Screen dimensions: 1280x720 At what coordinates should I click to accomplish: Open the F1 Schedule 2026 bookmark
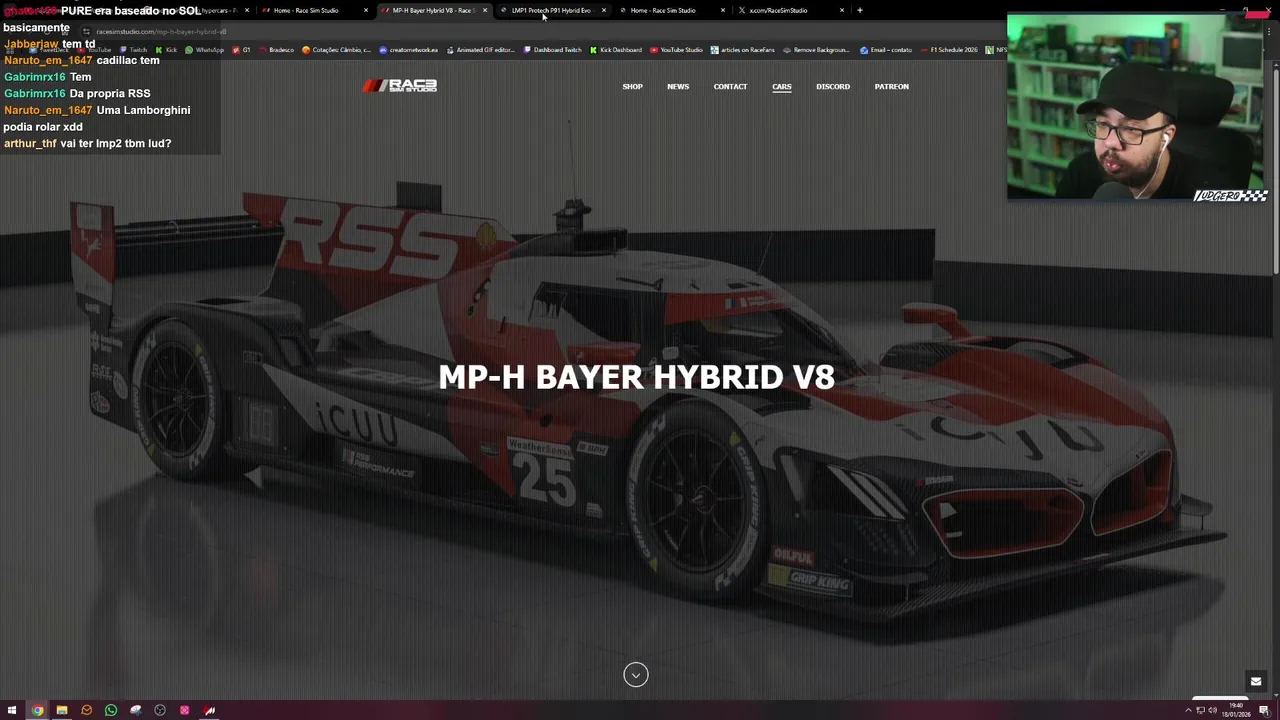[949, 50]
